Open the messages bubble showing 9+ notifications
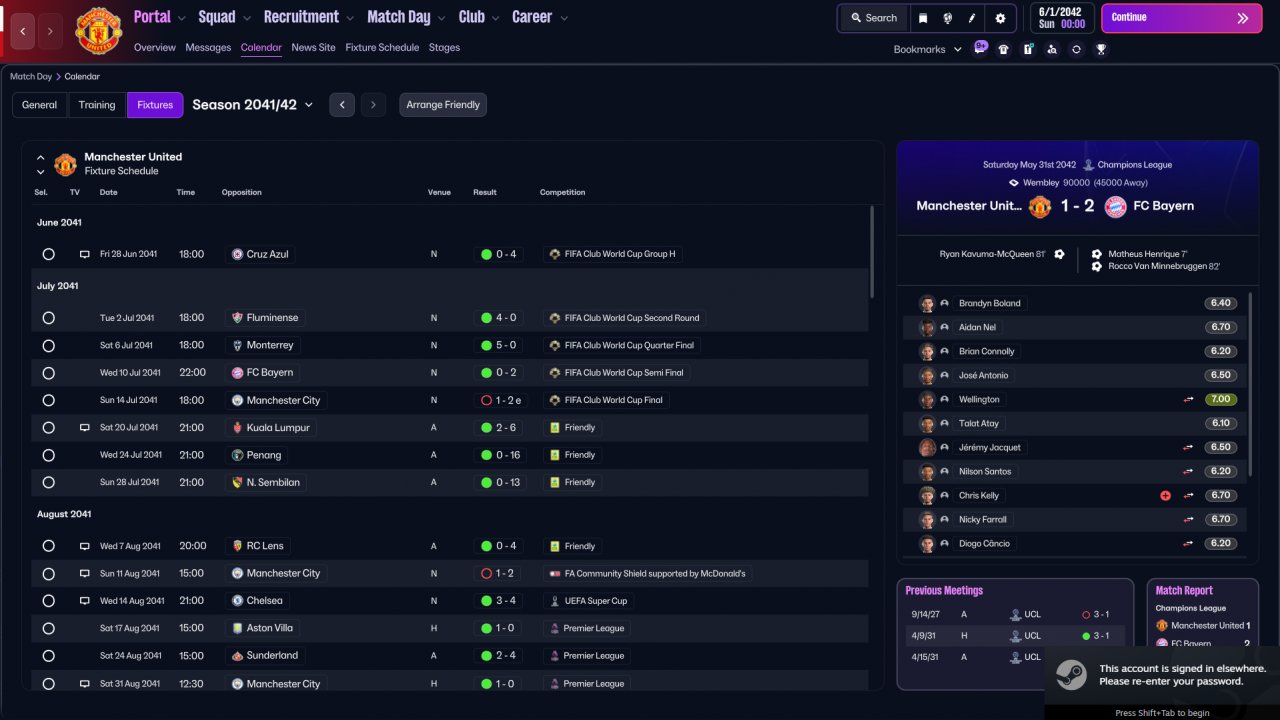Image resolution: width=1280 pixels, height=720 pixels. (980, 48)
